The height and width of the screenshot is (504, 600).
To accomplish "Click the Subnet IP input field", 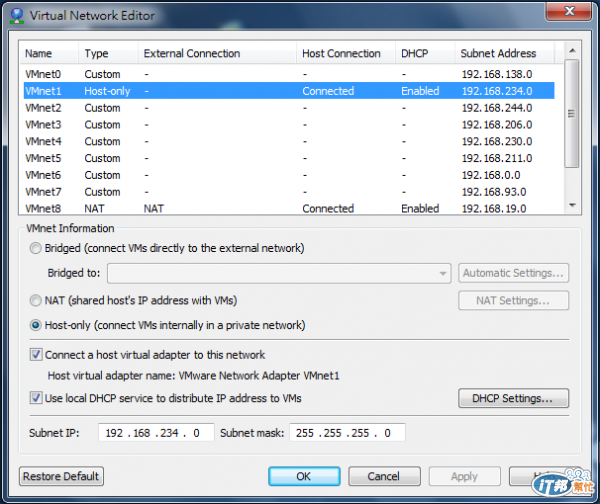I will pyautogui.click(x=156, y=433).
